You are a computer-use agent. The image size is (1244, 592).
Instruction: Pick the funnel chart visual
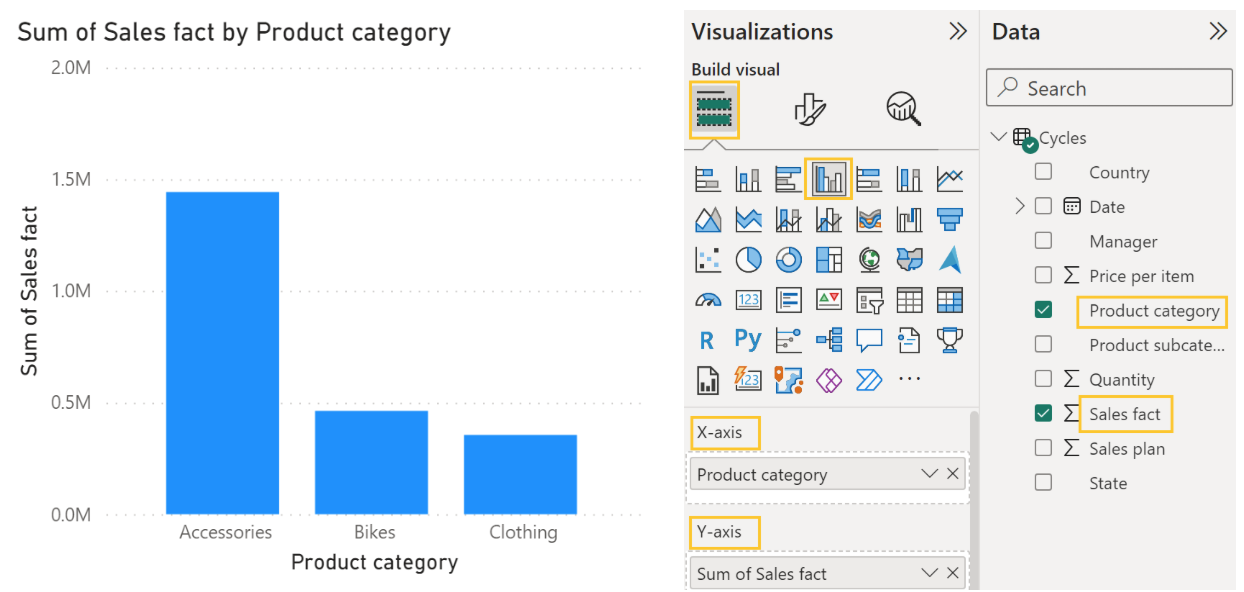point(950,220)
